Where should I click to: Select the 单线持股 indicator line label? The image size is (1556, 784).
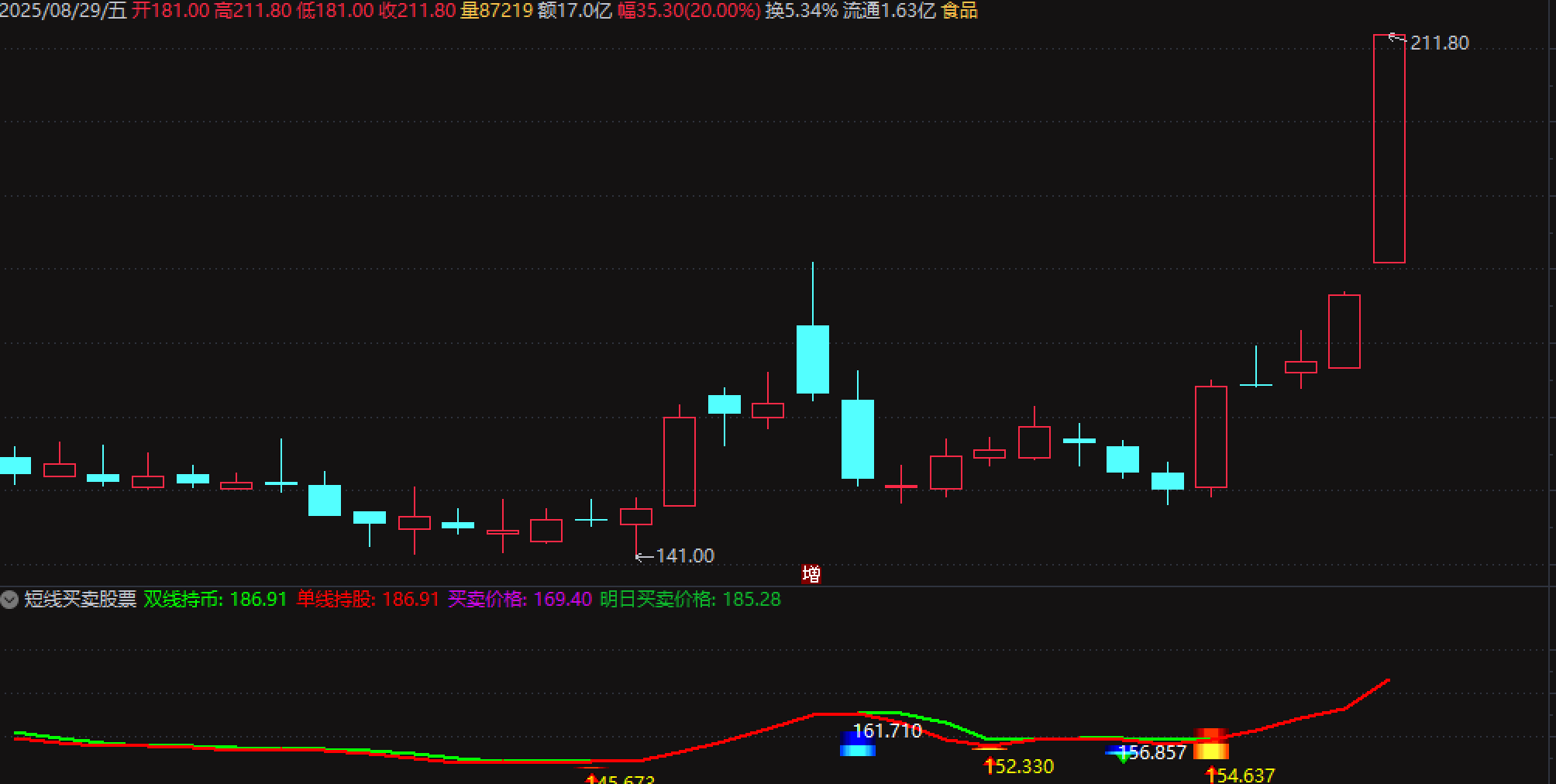tap(336, 600)
